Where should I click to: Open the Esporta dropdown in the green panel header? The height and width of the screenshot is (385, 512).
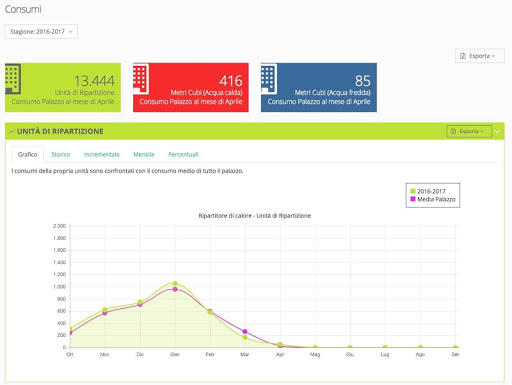tap(469, 131)
